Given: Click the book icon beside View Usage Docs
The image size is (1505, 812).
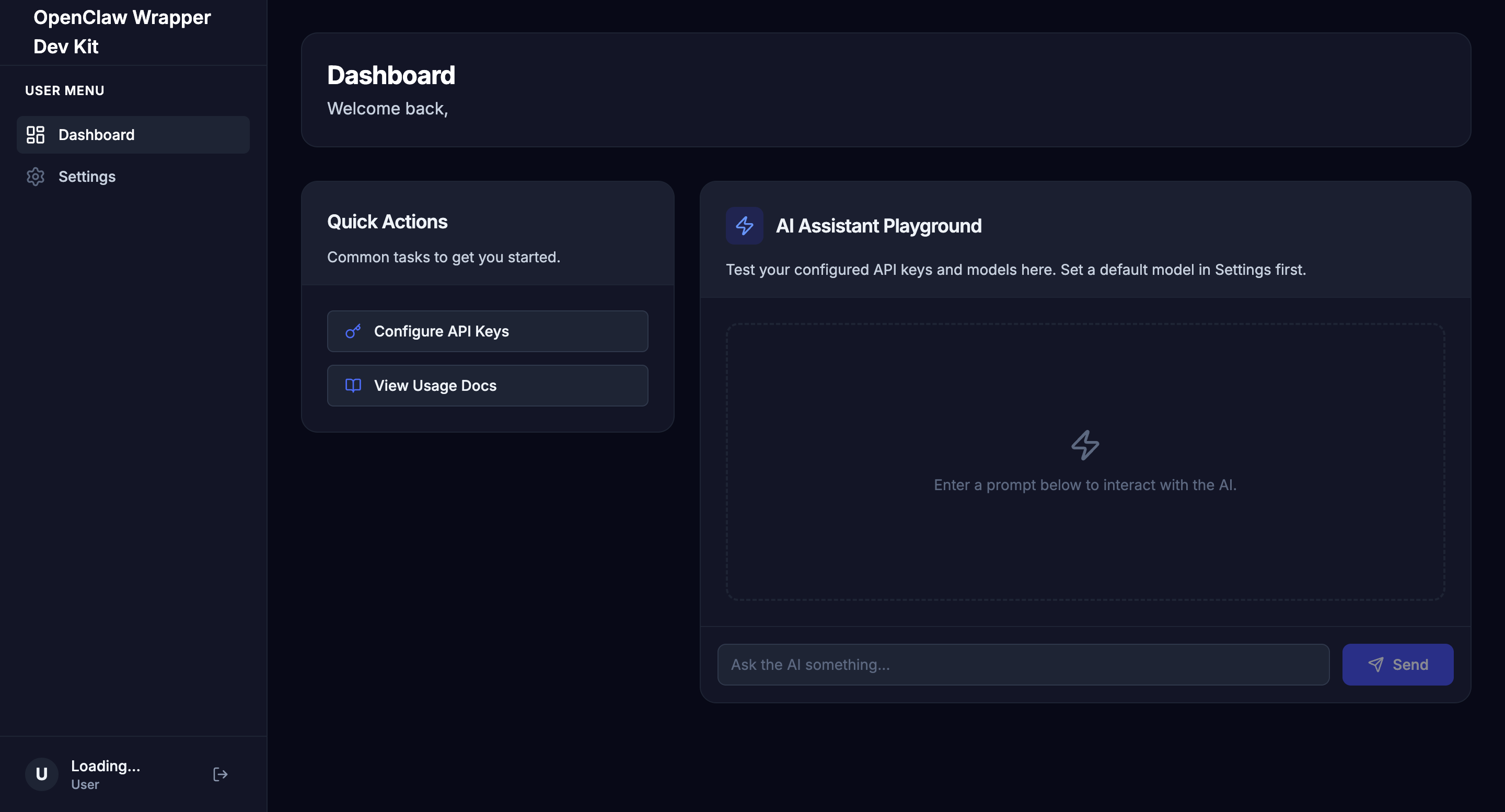Looking at the screenshot, I should click(353, 386).
